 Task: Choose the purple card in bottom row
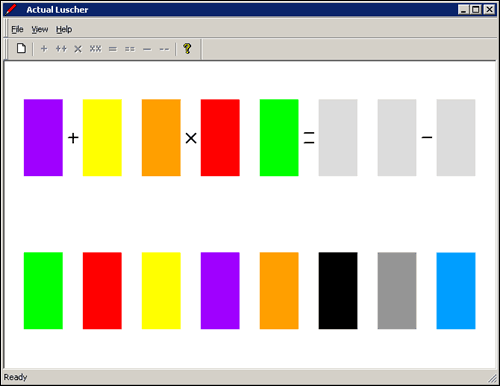220,291
